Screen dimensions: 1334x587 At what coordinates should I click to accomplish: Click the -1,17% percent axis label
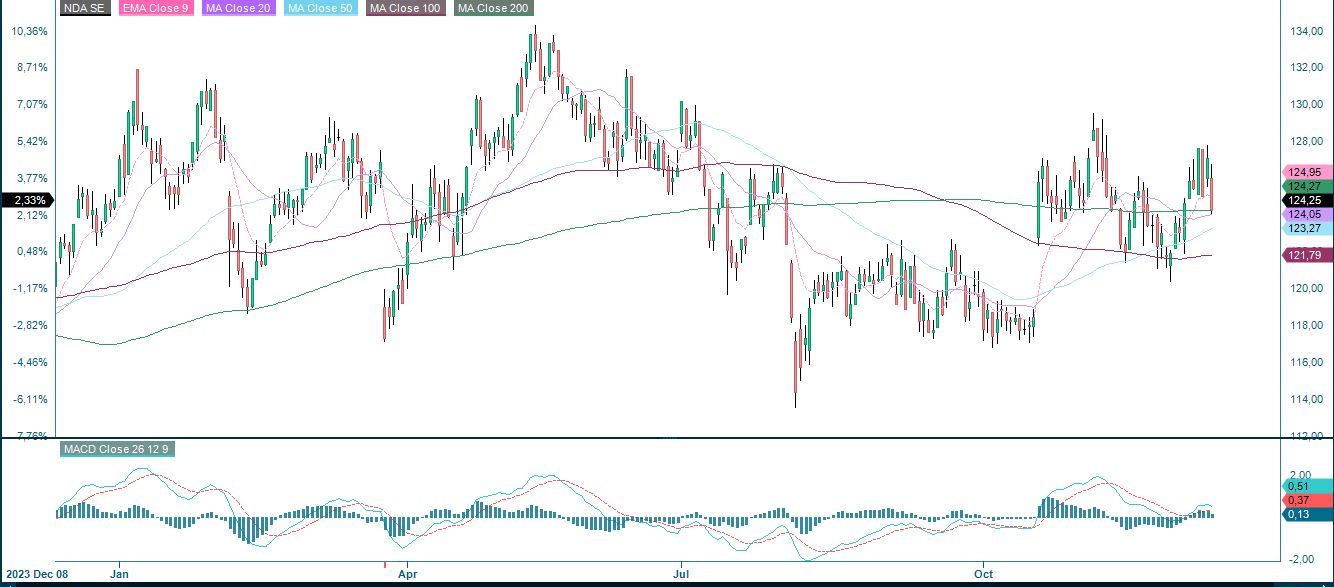(x=29, y=288)
